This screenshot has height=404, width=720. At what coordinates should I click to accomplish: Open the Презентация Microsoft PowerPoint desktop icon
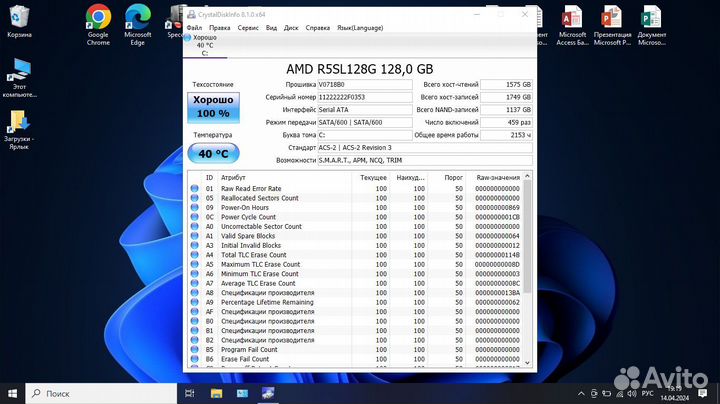(612, 25)
